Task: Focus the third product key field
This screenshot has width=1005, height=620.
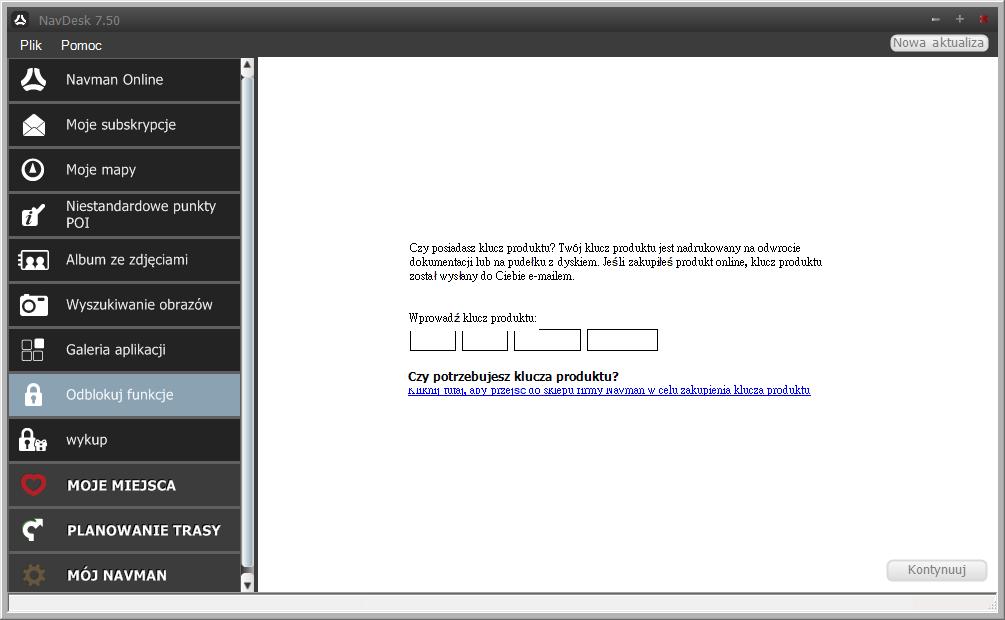Action: 547,340
